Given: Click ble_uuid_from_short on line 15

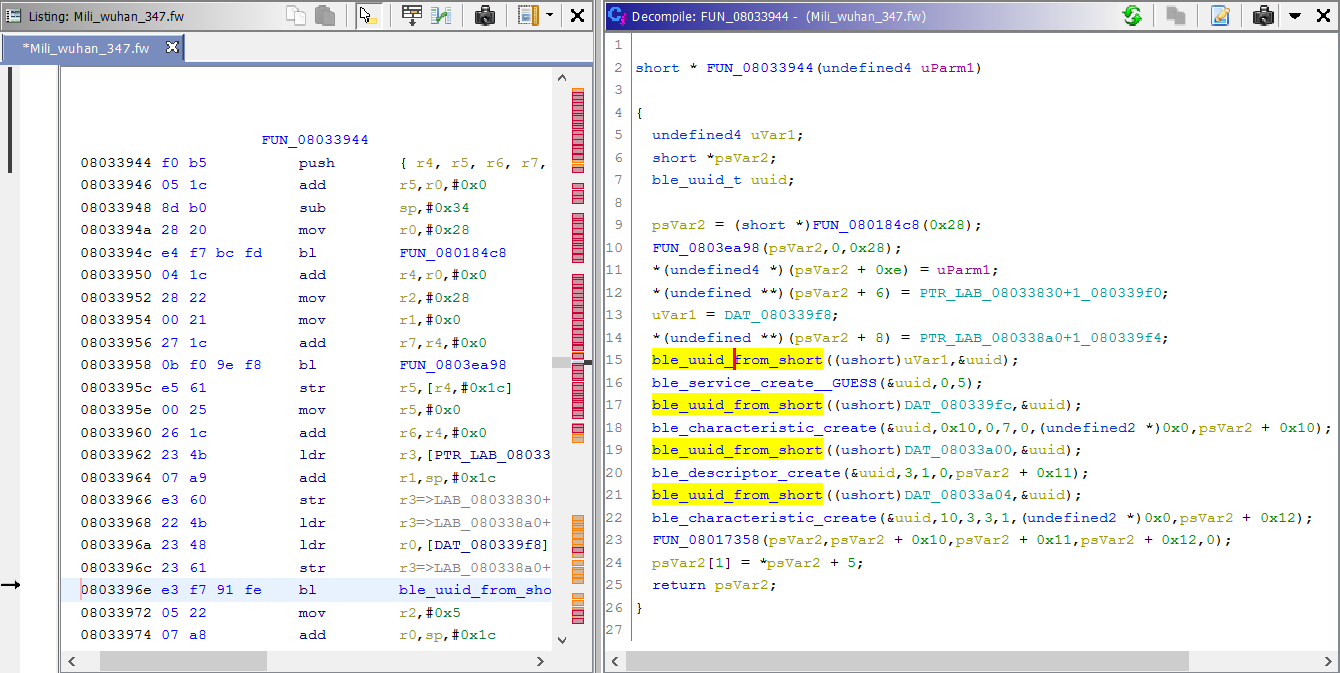Looking at the screenshot, I should point(737,360).
